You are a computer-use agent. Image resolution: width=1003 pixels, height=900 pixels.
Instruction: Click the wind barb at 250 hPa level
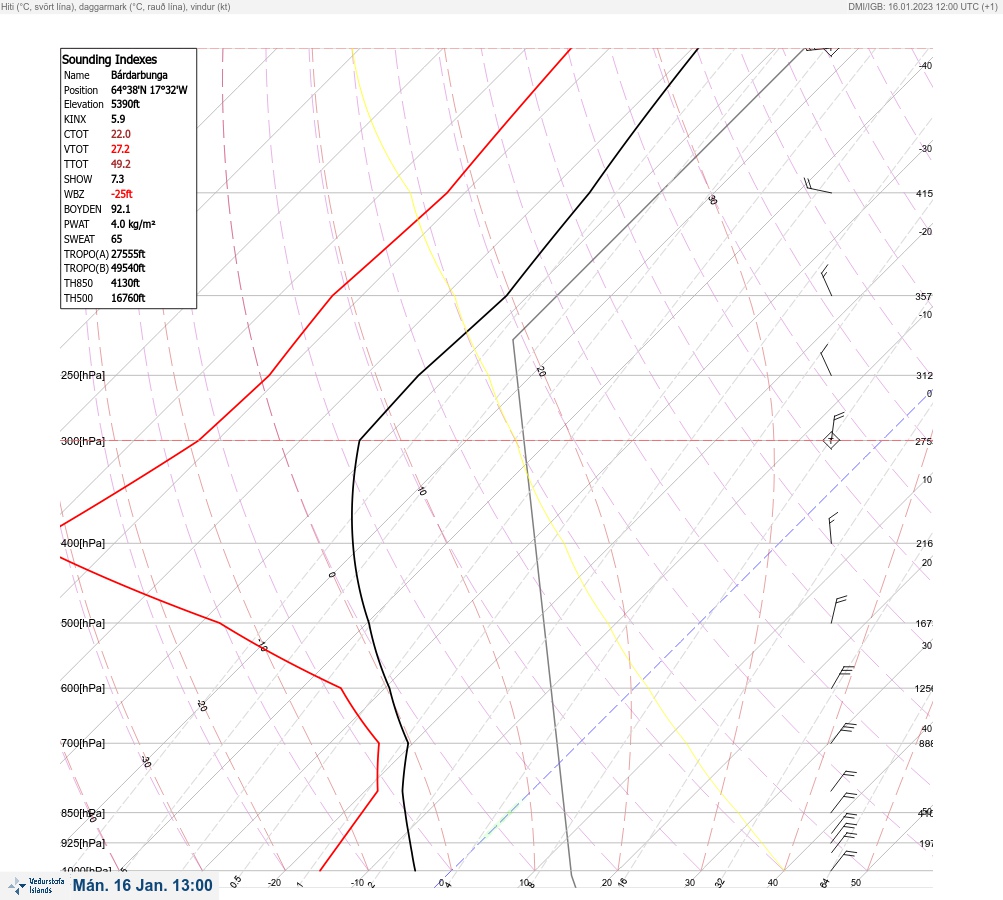coord(826,360)
